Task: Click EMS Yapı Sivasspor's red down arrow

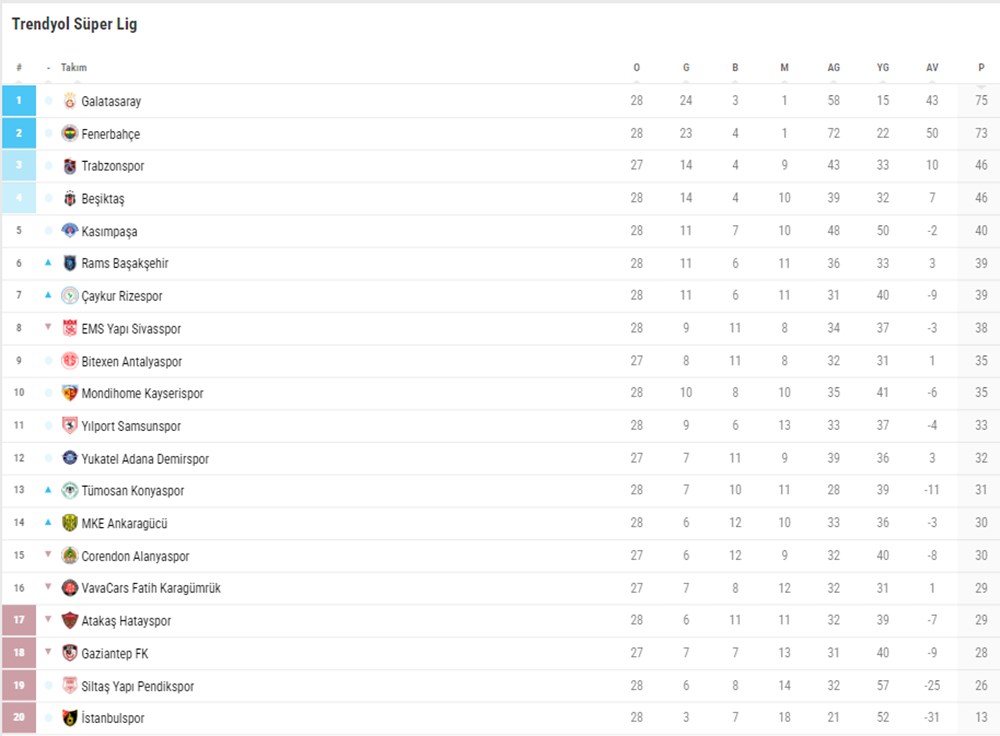Action: 48,328
